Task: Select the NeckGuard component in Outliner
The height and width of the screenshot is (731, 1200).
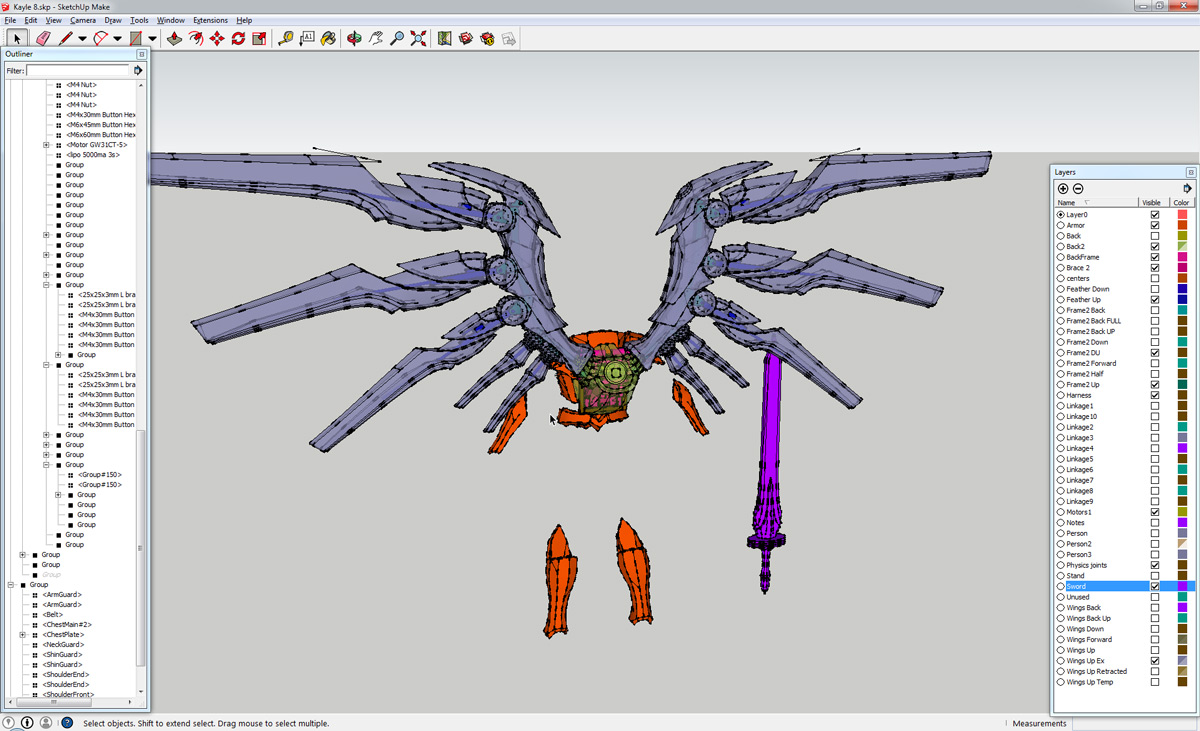Action: point(62,645)
